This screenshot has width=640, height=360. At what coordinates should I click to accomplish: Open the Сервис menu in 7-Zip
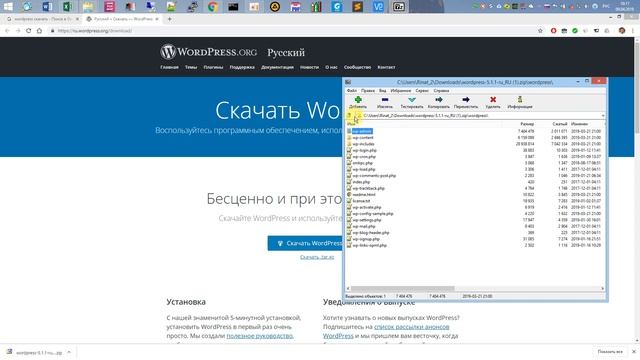point(422,91)
